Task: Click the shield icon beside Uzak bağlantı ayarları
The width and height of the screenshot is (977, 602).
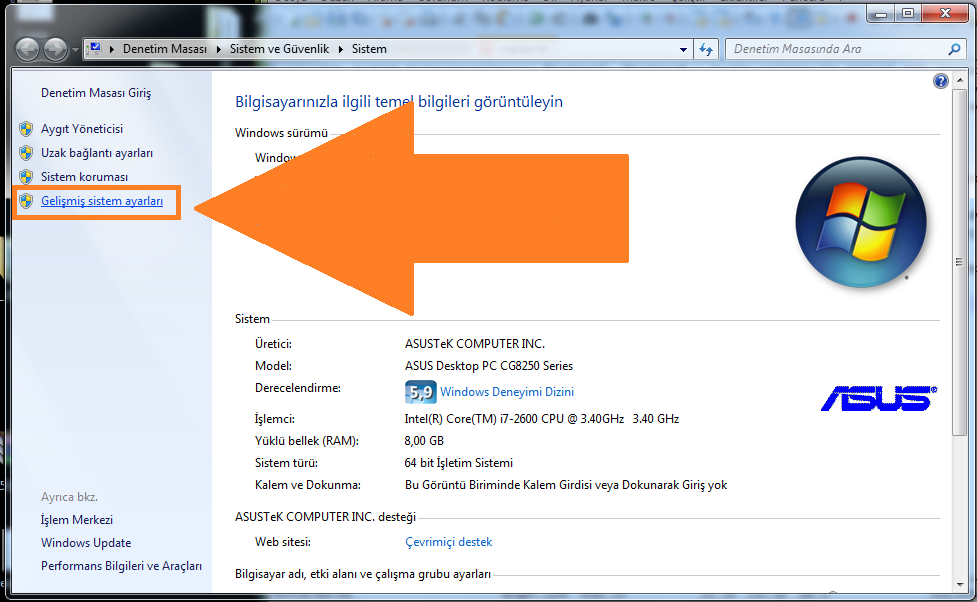Action: click(x=26, y=153)
